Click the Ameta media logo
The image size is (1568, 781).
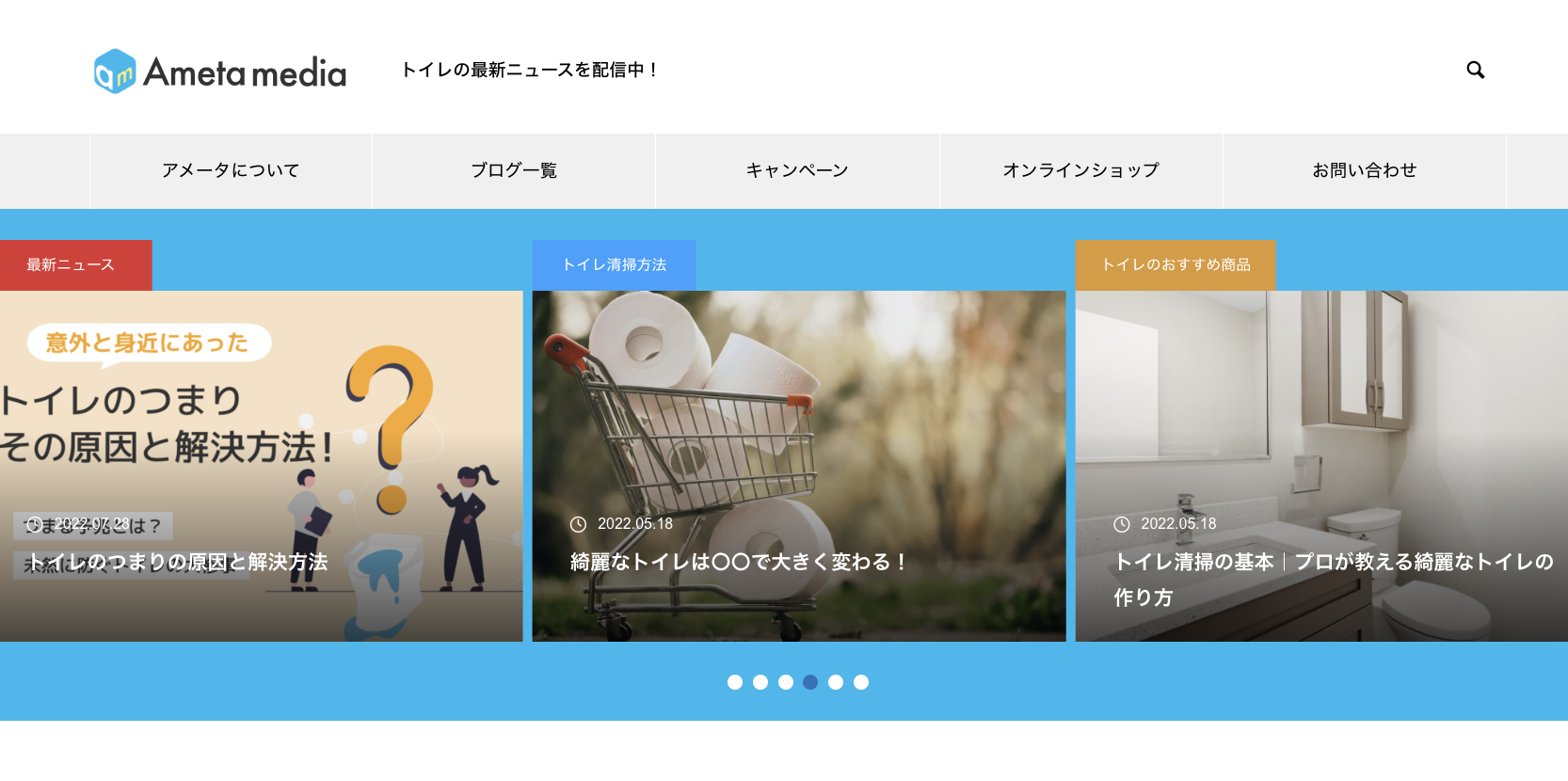(x=220, y=72)
